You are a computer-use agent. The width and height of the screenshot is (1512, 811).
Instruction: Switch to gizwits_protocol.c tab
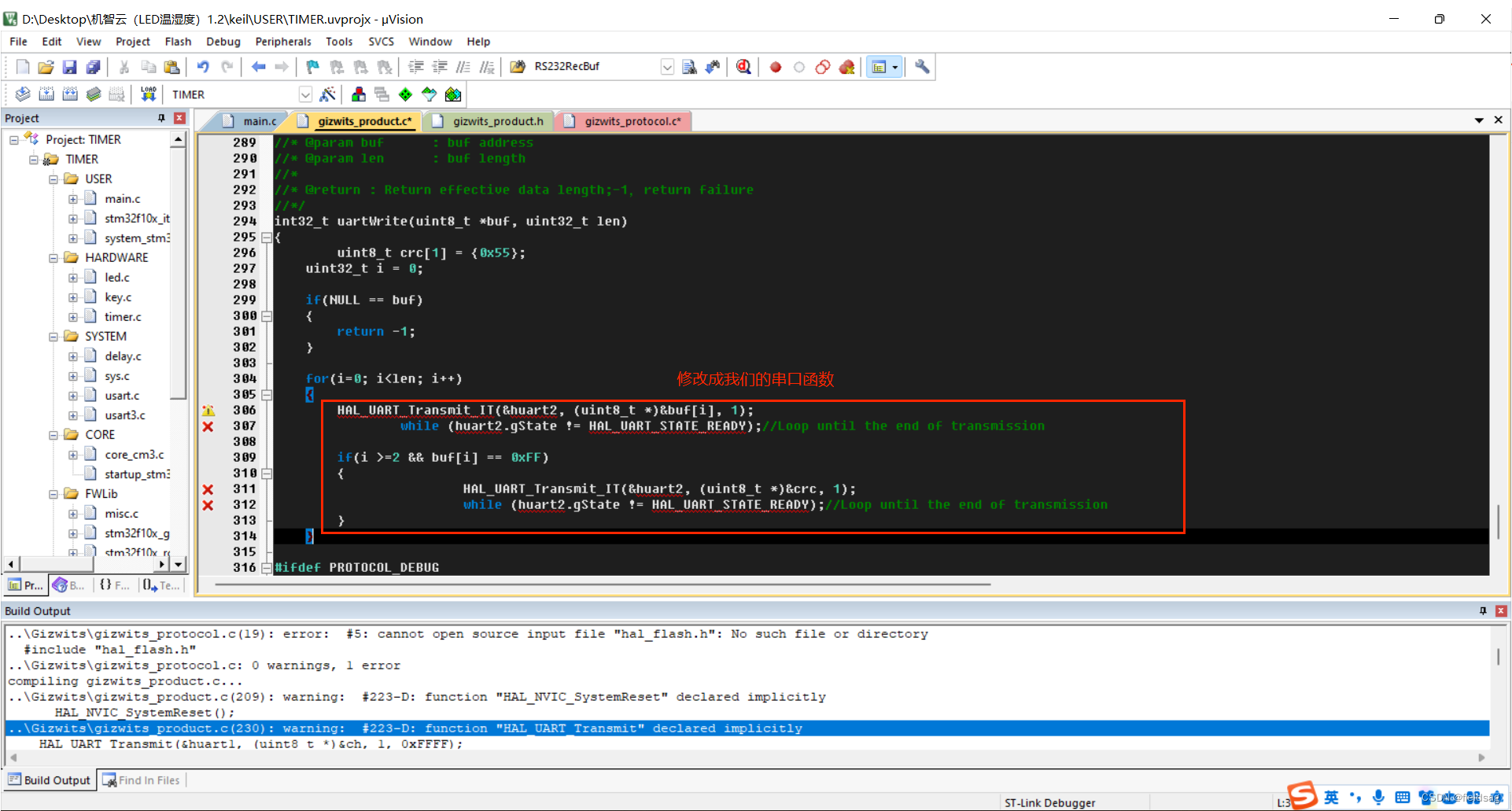pos(624,121)
